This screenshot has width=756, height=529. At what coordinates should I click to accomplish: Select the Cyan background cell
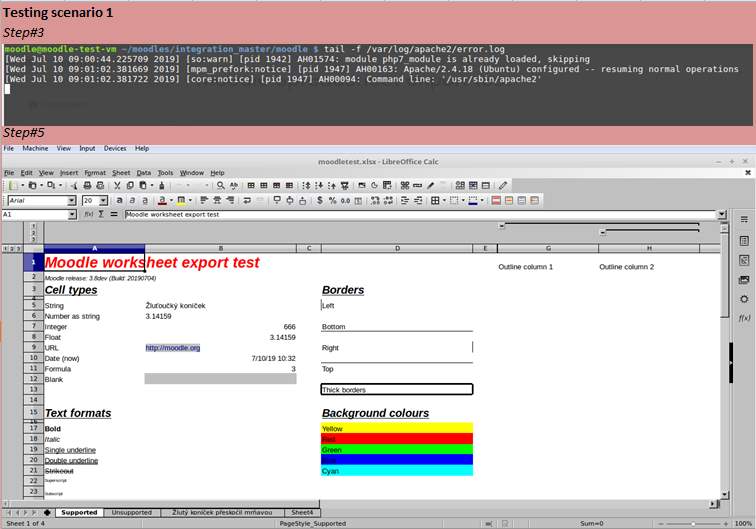click(396, 471)
